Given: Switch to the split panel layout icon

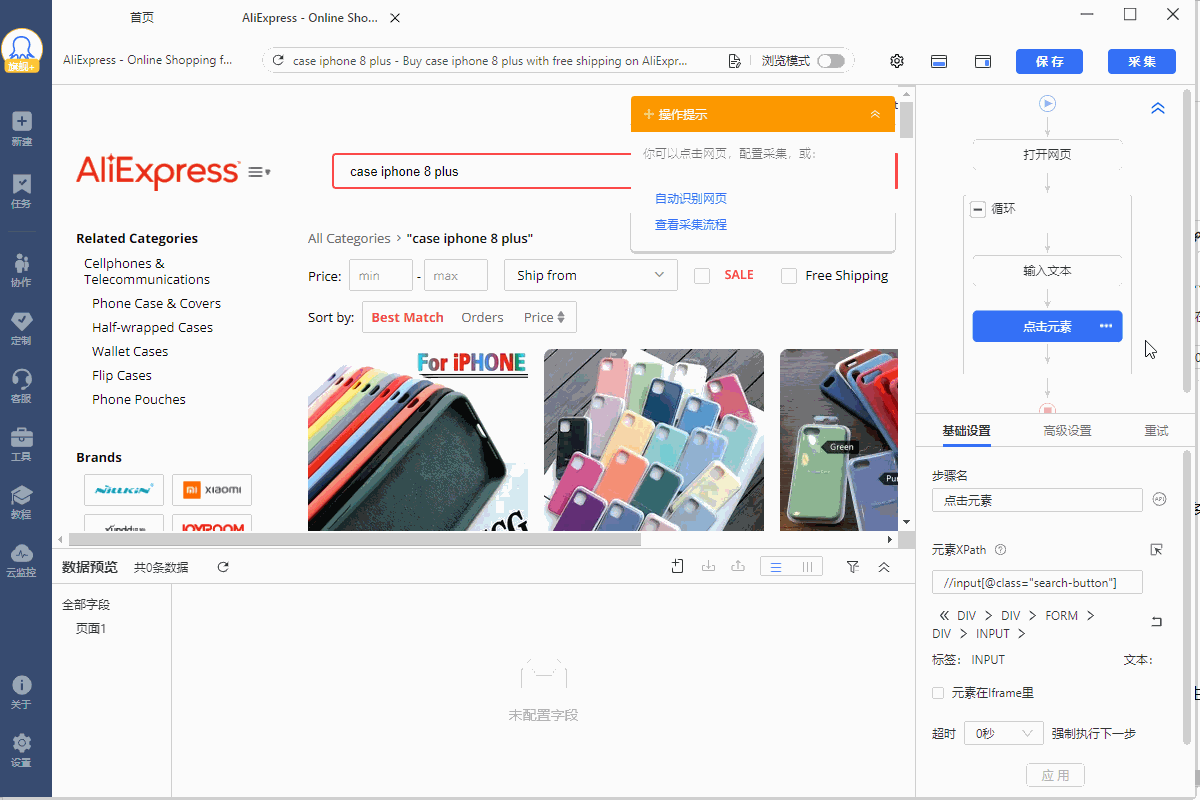Looking at the screenshot, I should [x=983, y=61].
